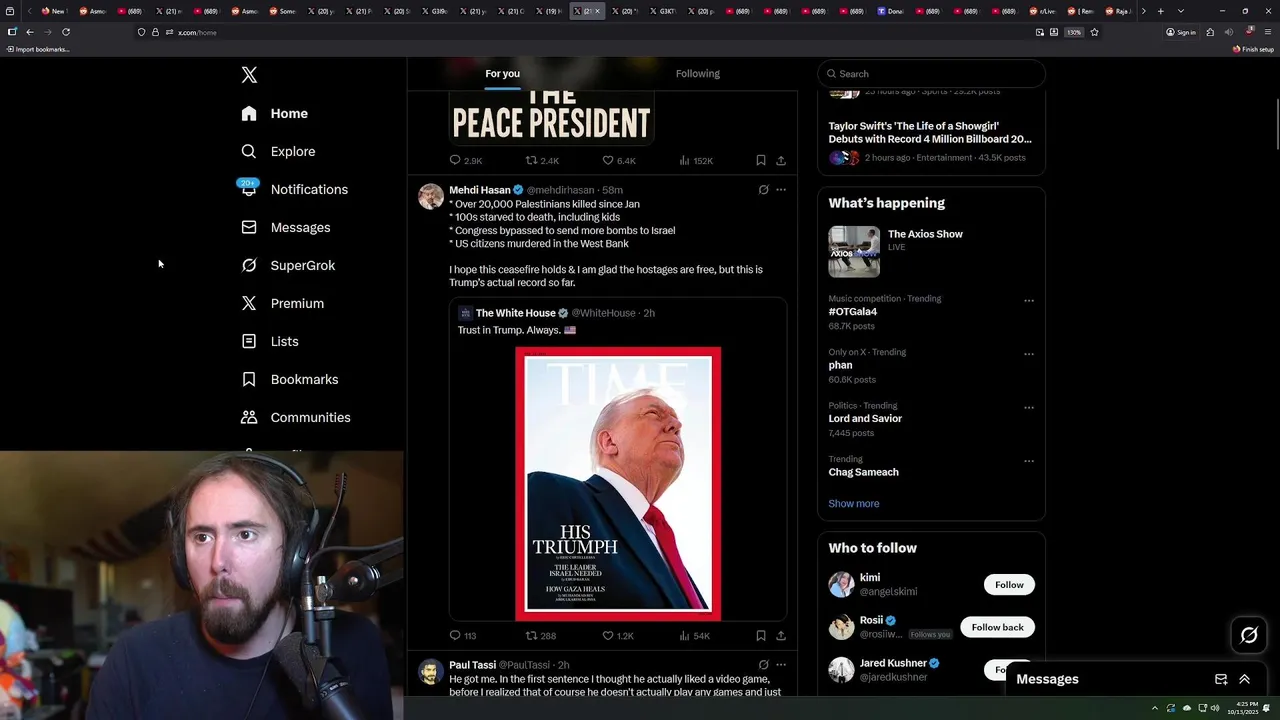Viewport: 1280px width, 720px height.
Task: Open Mehdi Hasan's profile avatar
Action: tap(431, 196)
